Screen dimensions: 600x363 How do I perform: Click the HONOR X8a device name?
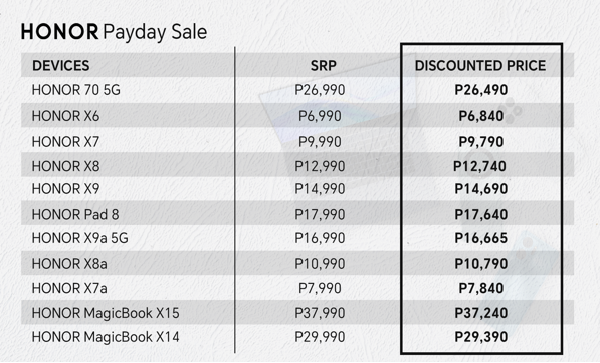tap(70, 264)
